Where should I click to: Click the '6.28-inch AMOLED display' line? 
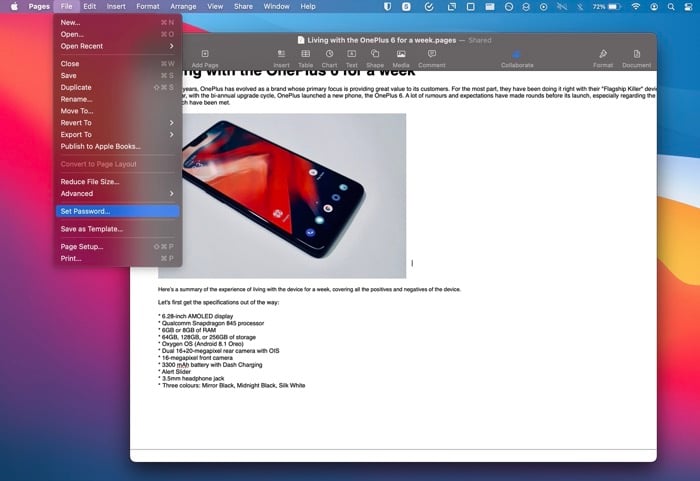pos(196,316)
